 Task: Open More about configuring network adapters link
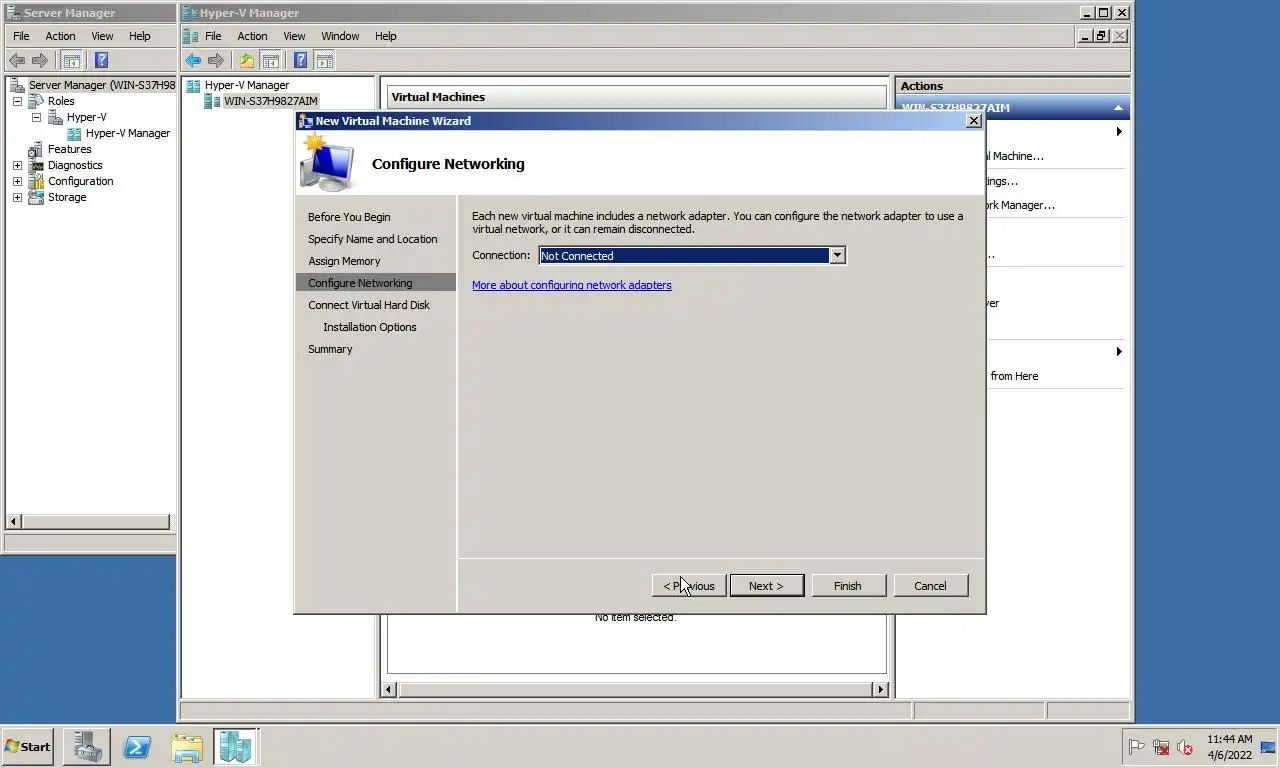tap(572, 285)
